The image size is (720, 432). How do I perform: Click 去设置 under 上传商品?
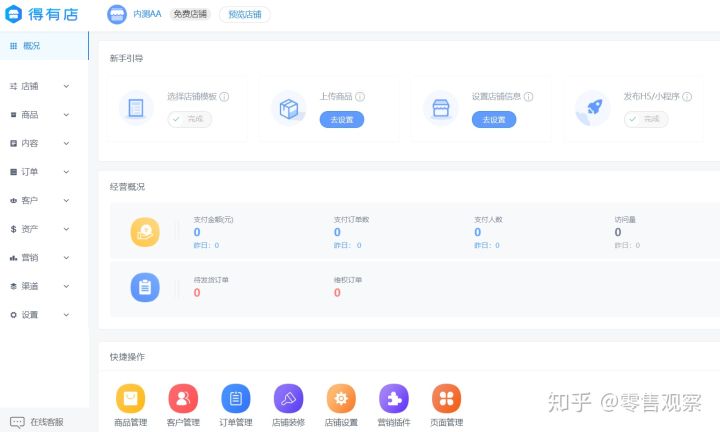[x=342, y=120]
